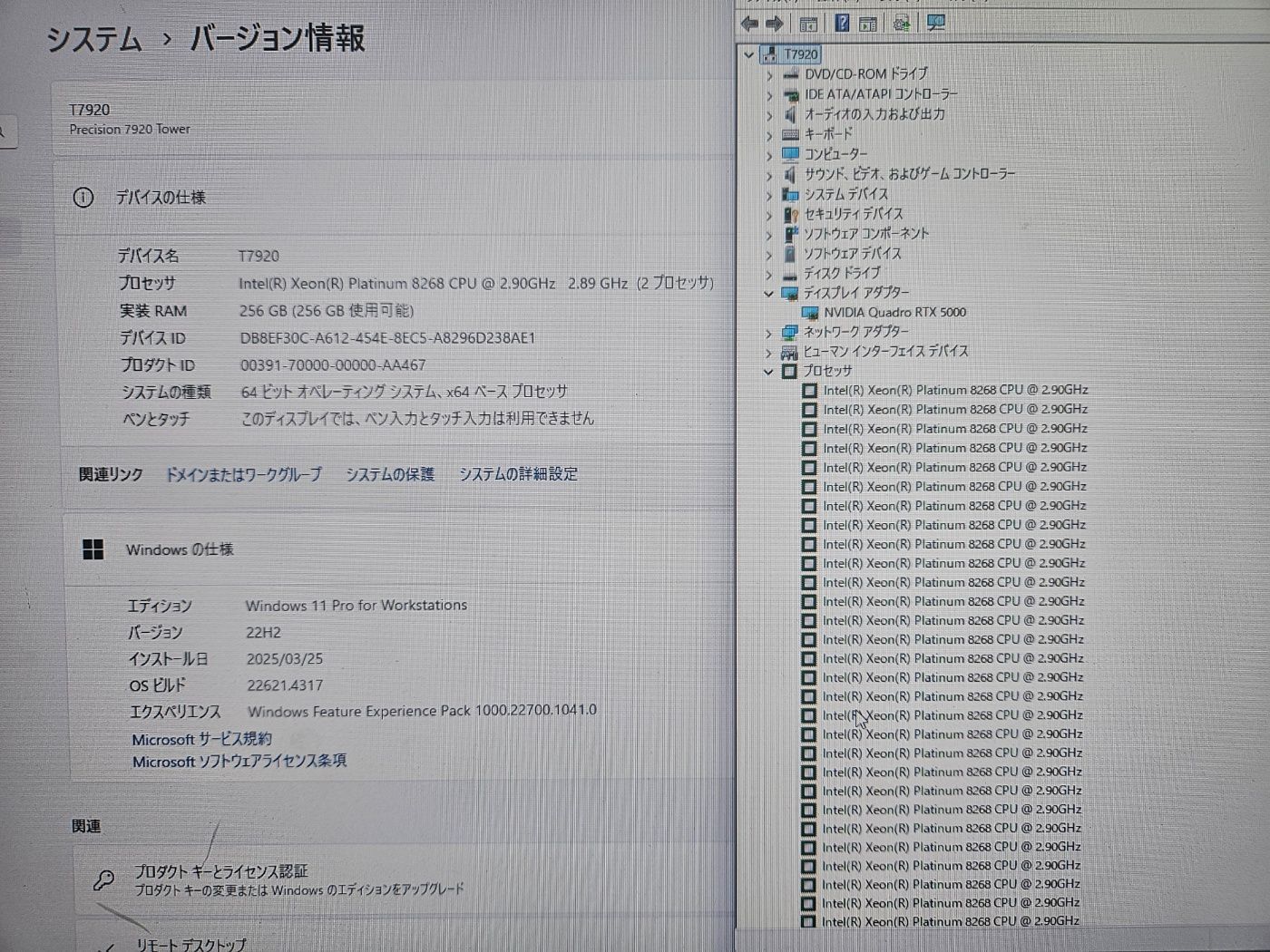Image resolution: width=1270 pixels, height=952 pixels.
Task: Open the システムの保護 link
Action: [x=390, y=474]
